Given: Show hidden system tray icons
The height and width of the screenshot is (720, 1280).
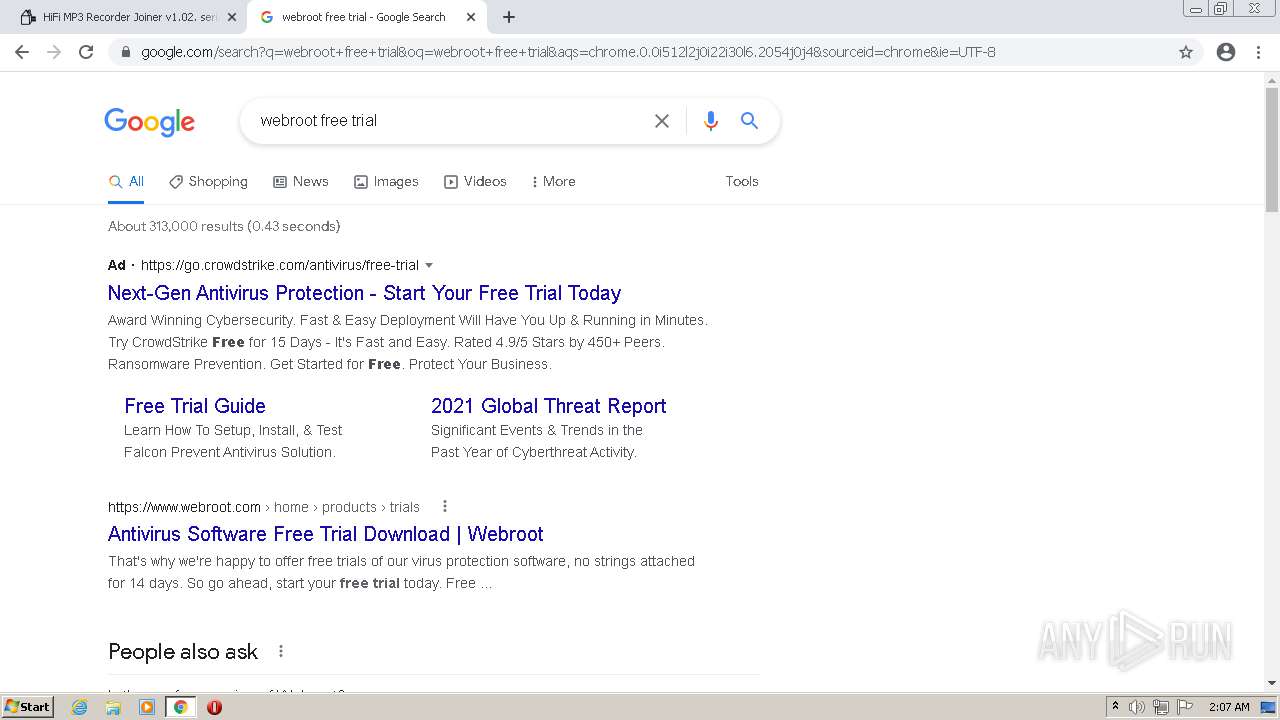Looking at the screenshot, I should click(1115, 707).
